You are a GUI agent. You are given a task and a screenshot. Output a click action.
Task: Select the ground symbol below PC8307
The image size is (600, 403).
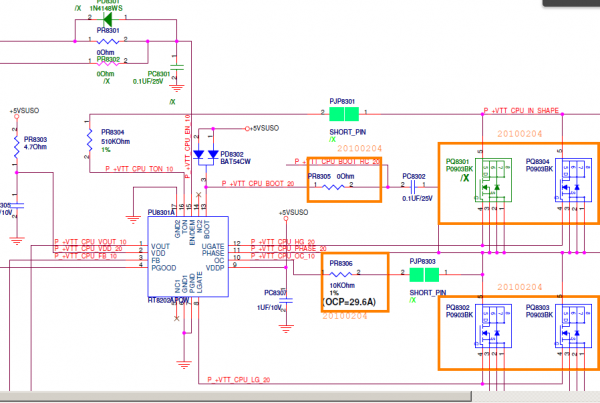click(x=286, y=329)
